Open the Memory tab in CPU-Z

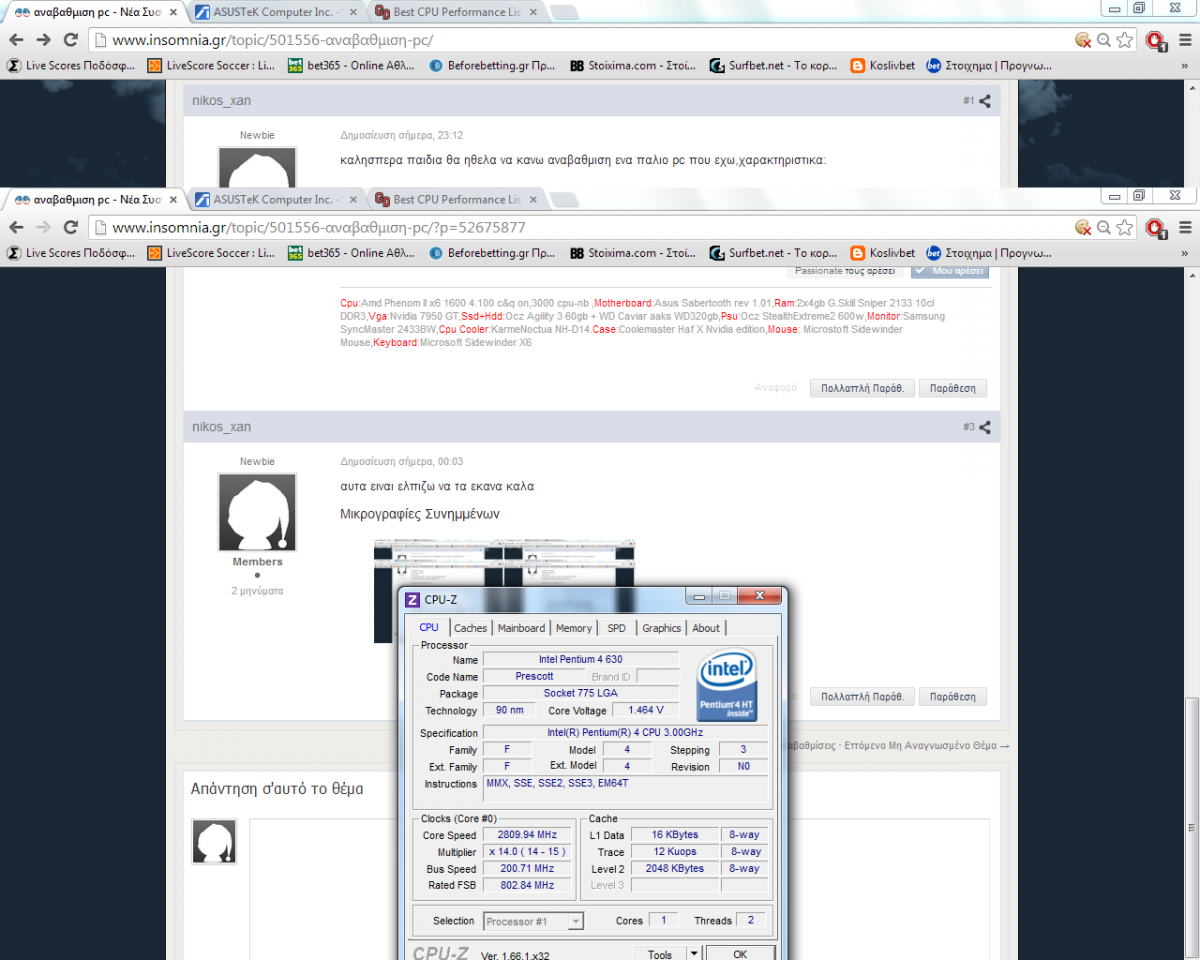click(574, 628)
